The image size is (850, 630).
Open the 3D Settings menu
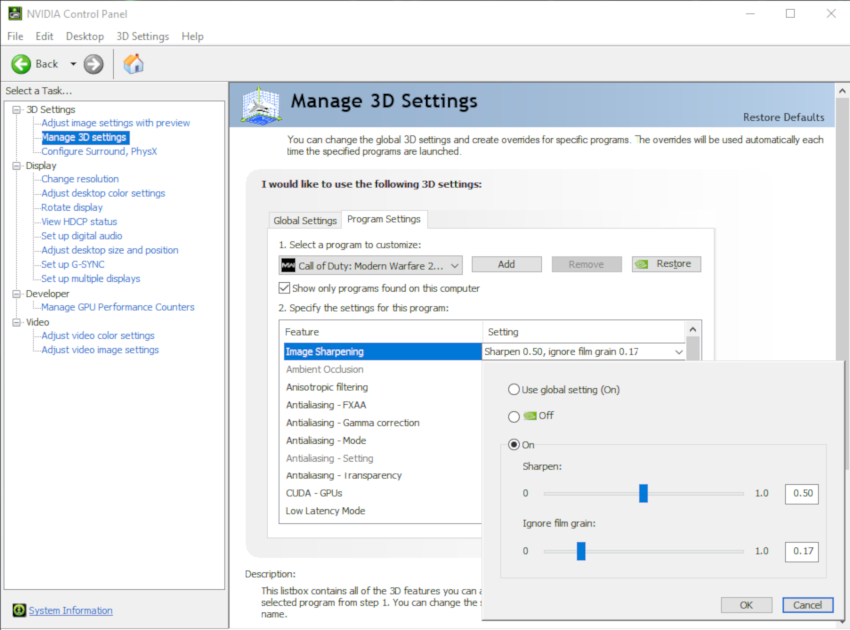pyautogui.click(x=142, y=36)
